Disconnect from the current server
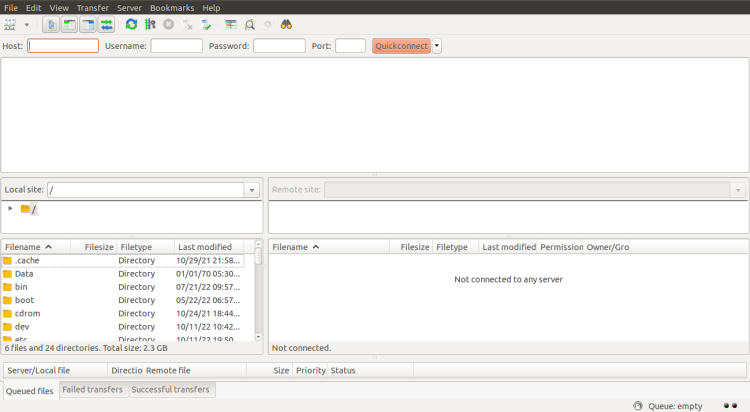The image size is (750, 412). pyautogui.click(x=187, y=24)
